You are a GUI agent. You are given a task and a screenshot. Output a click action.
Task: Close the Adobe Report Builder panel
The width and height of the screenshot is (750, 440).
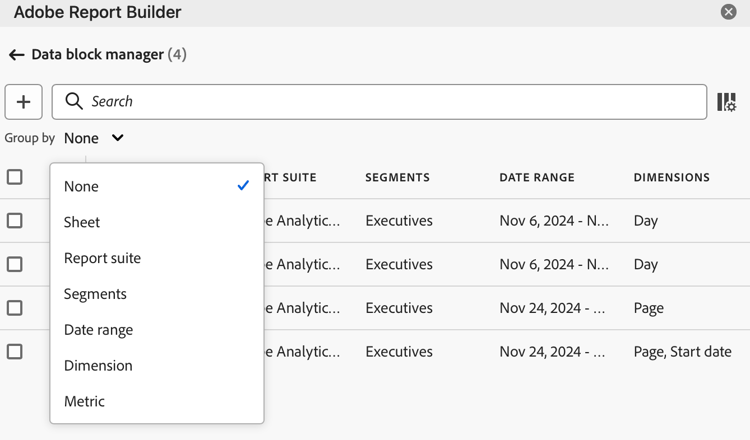[x=728, y=11]
